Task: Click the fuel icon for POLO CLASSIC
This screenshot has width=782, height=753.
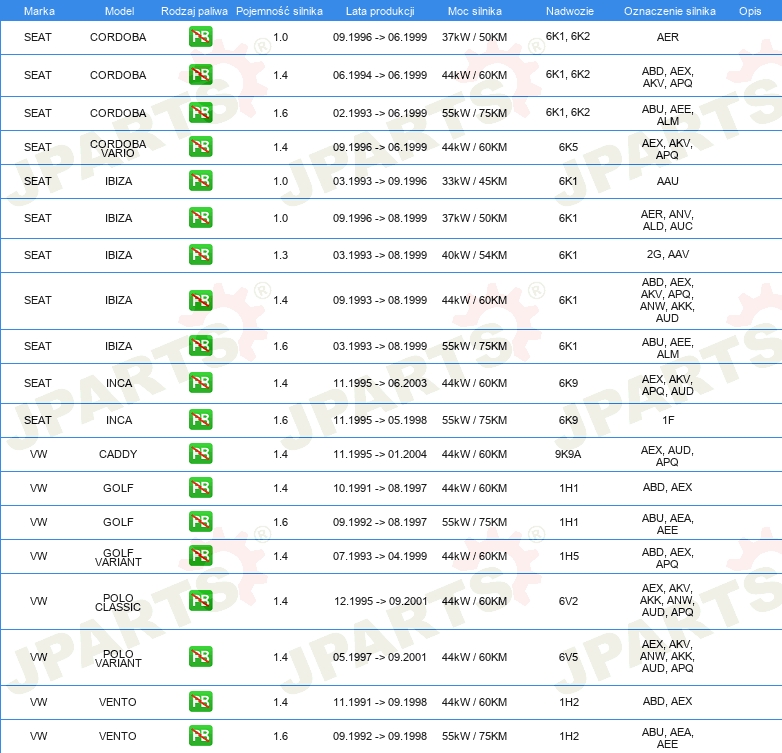Action: (x=200, y=601)
